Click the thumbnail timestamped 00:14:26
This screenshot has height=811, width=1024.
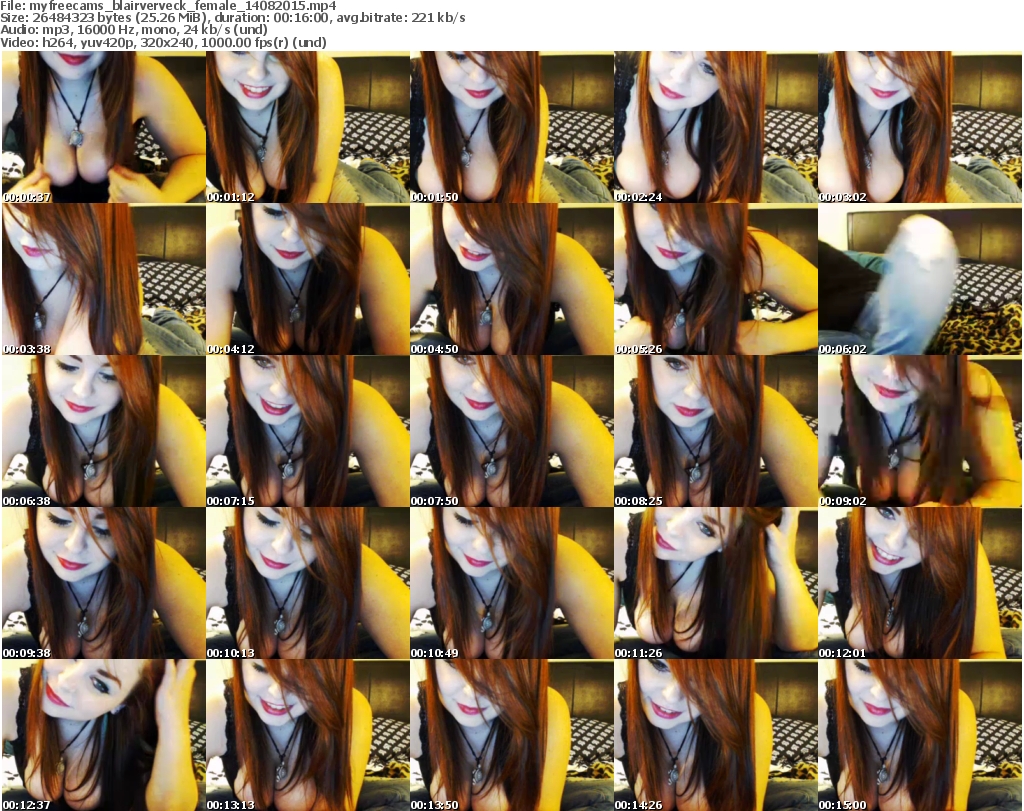point(716,735)
